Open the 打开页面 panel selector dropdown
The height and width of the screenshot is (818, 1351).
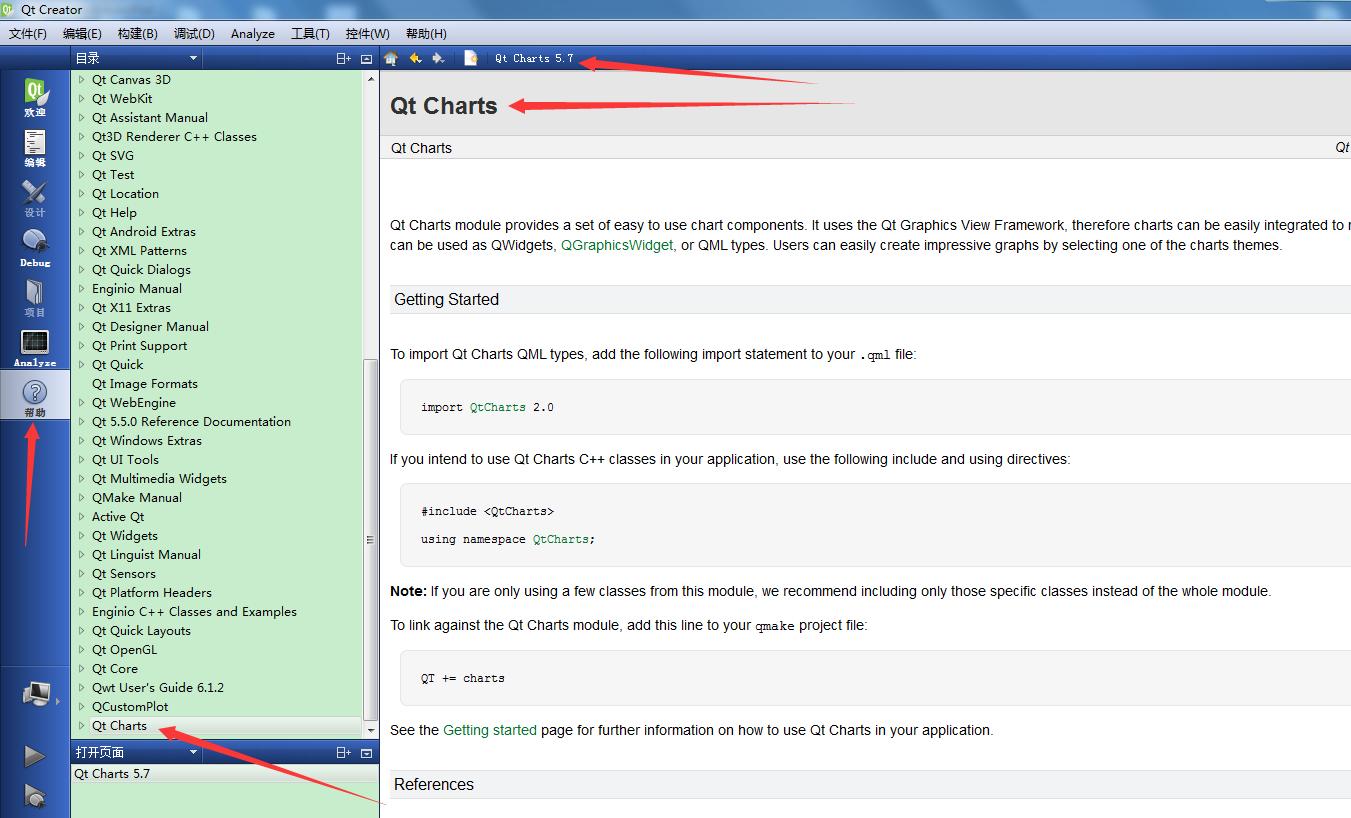click(137, 752)
